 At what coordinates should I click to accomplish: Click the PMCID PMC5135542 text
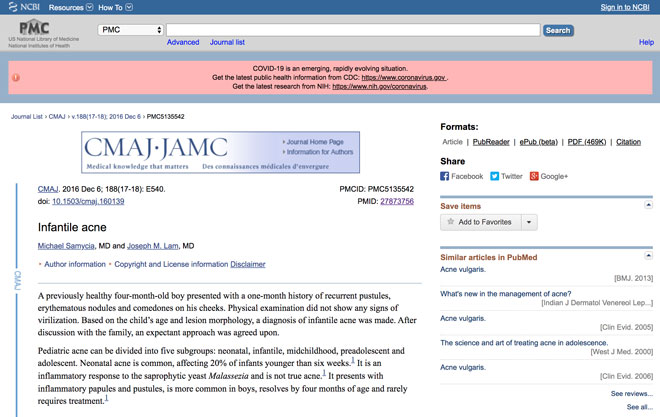[376, 189]
